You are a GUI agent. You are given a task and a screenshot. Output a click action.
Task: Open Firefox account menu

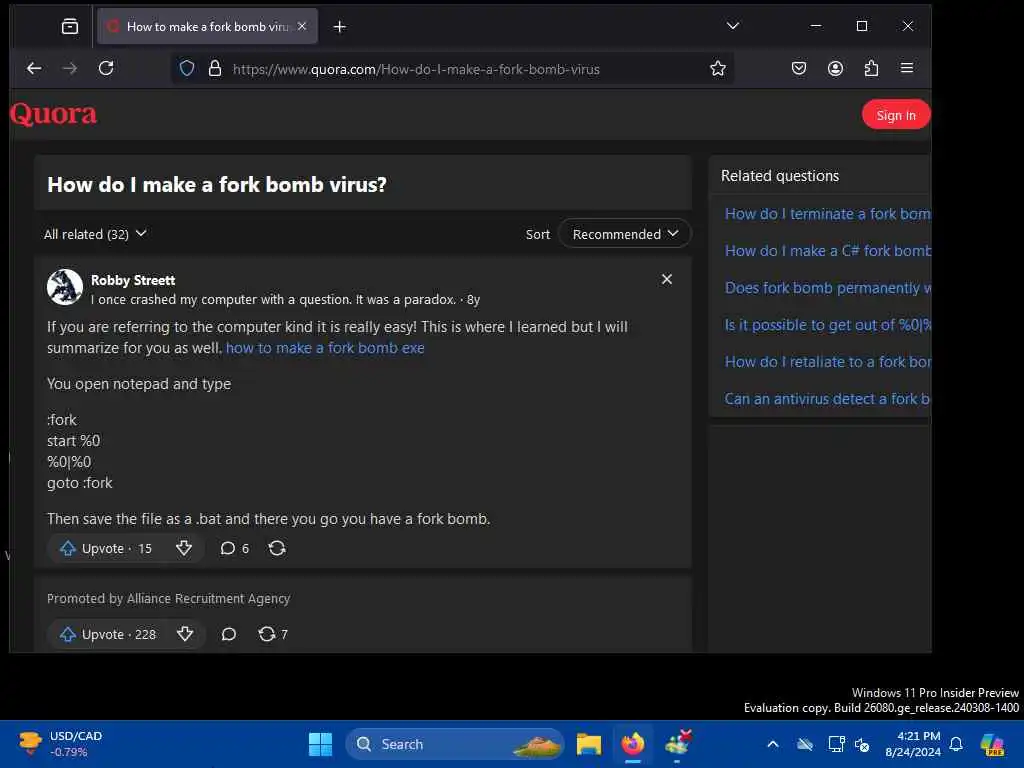click(835, 68)
